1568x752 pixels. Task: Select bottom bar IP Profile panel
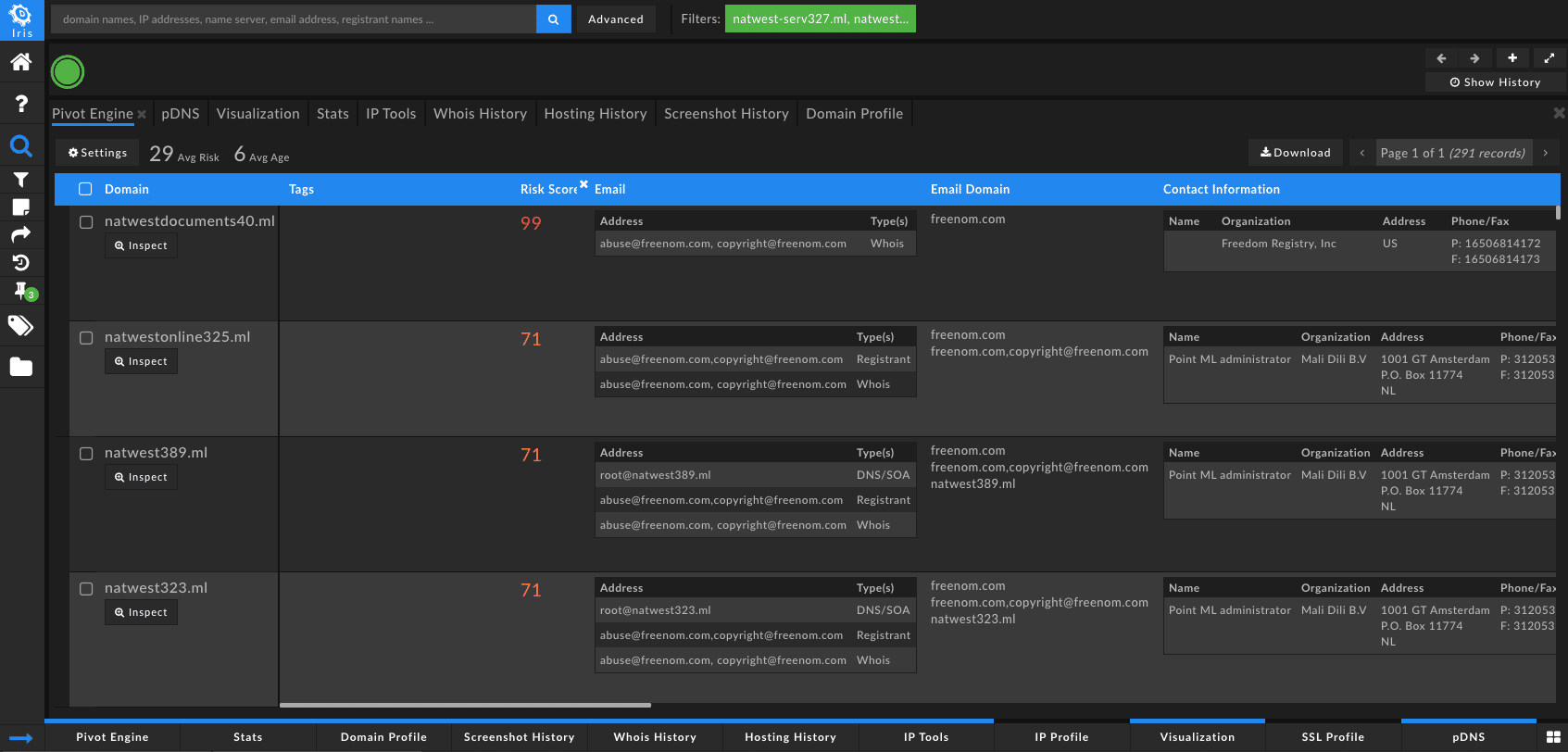click(1061, 737)
